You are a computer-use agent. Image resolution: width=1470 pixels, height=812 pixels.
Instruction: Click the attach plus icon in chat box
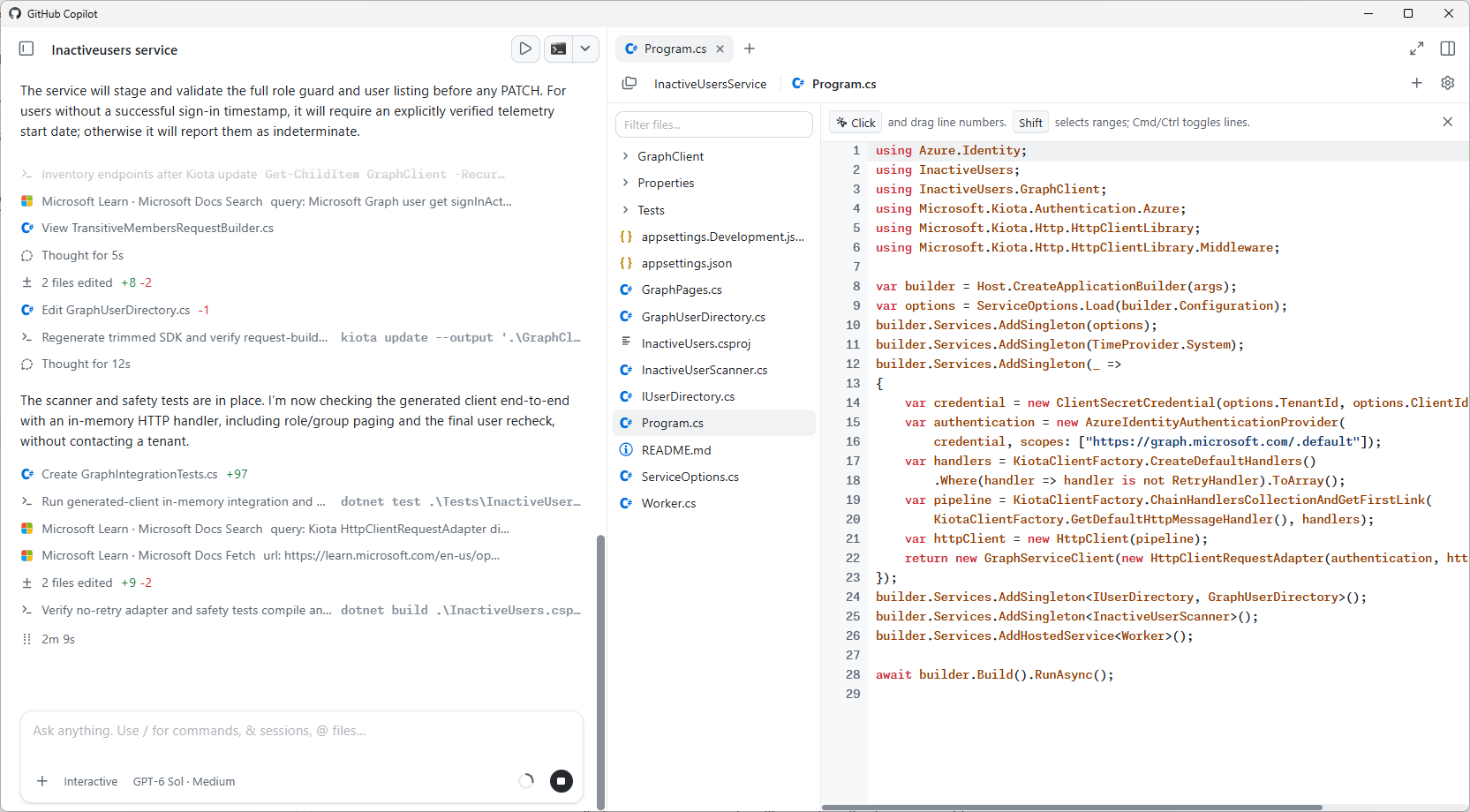click(x=41, y=781)
